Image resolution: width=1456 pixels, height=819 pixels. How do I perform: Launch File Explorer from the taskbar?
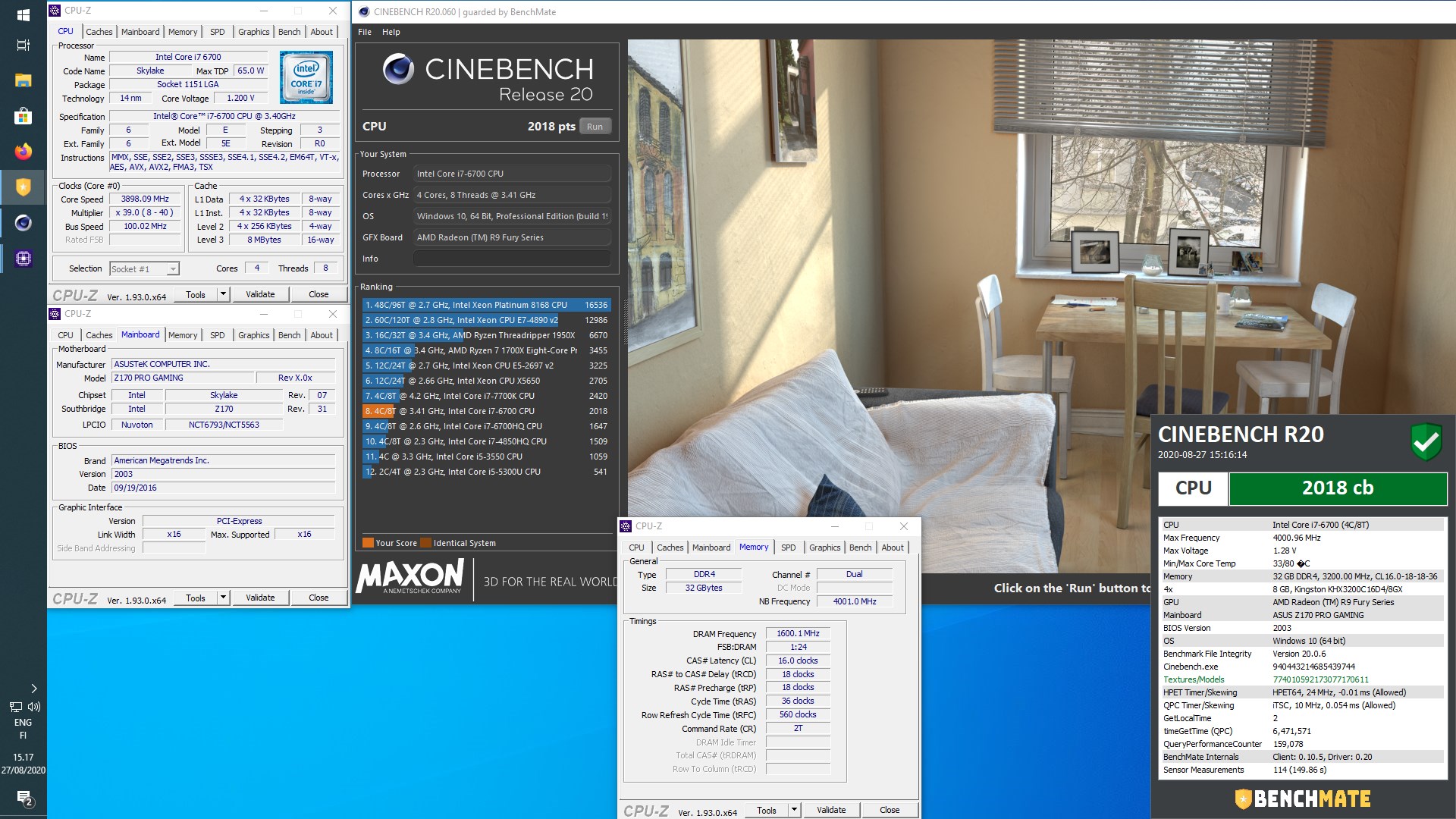point(23,80)
